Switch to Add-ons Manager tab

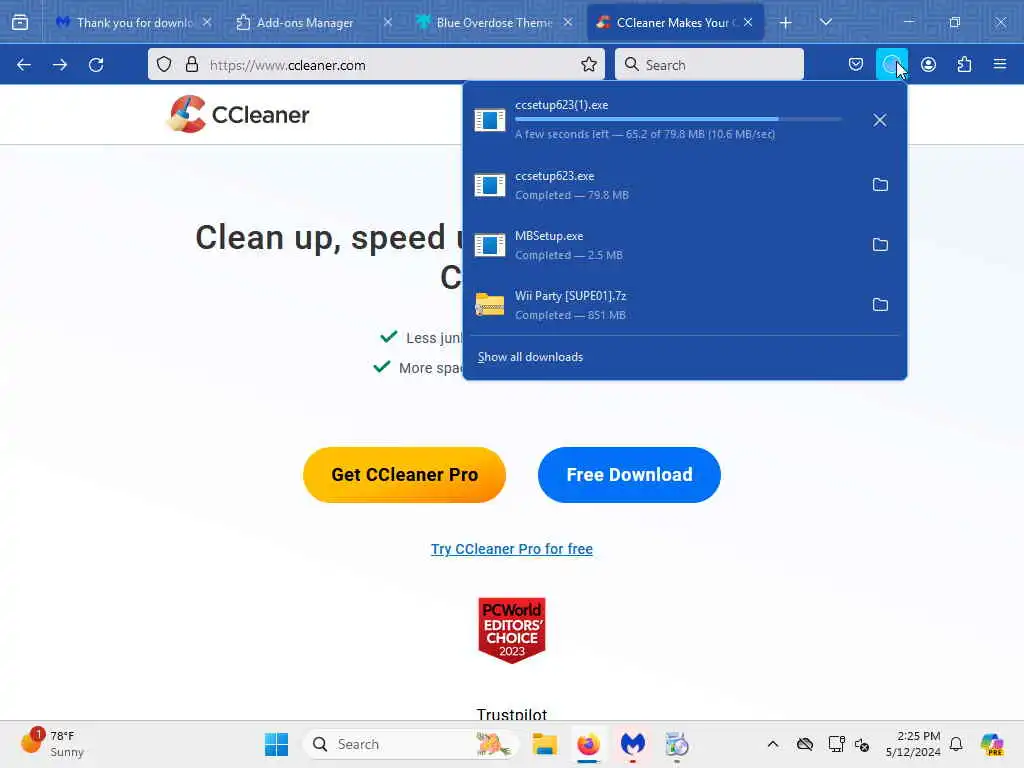[x=304, y=22]
